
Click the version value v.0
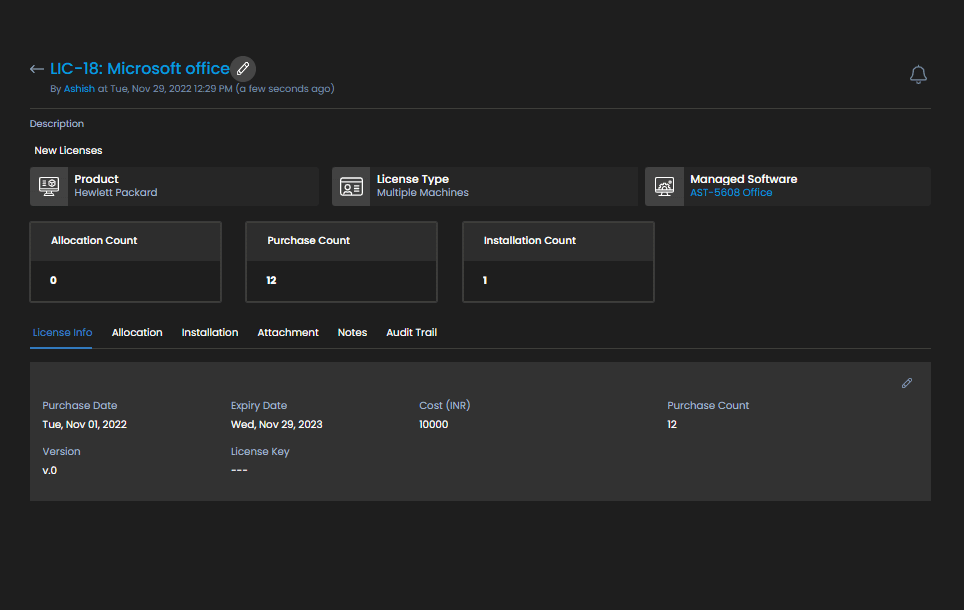pos(50,470)
